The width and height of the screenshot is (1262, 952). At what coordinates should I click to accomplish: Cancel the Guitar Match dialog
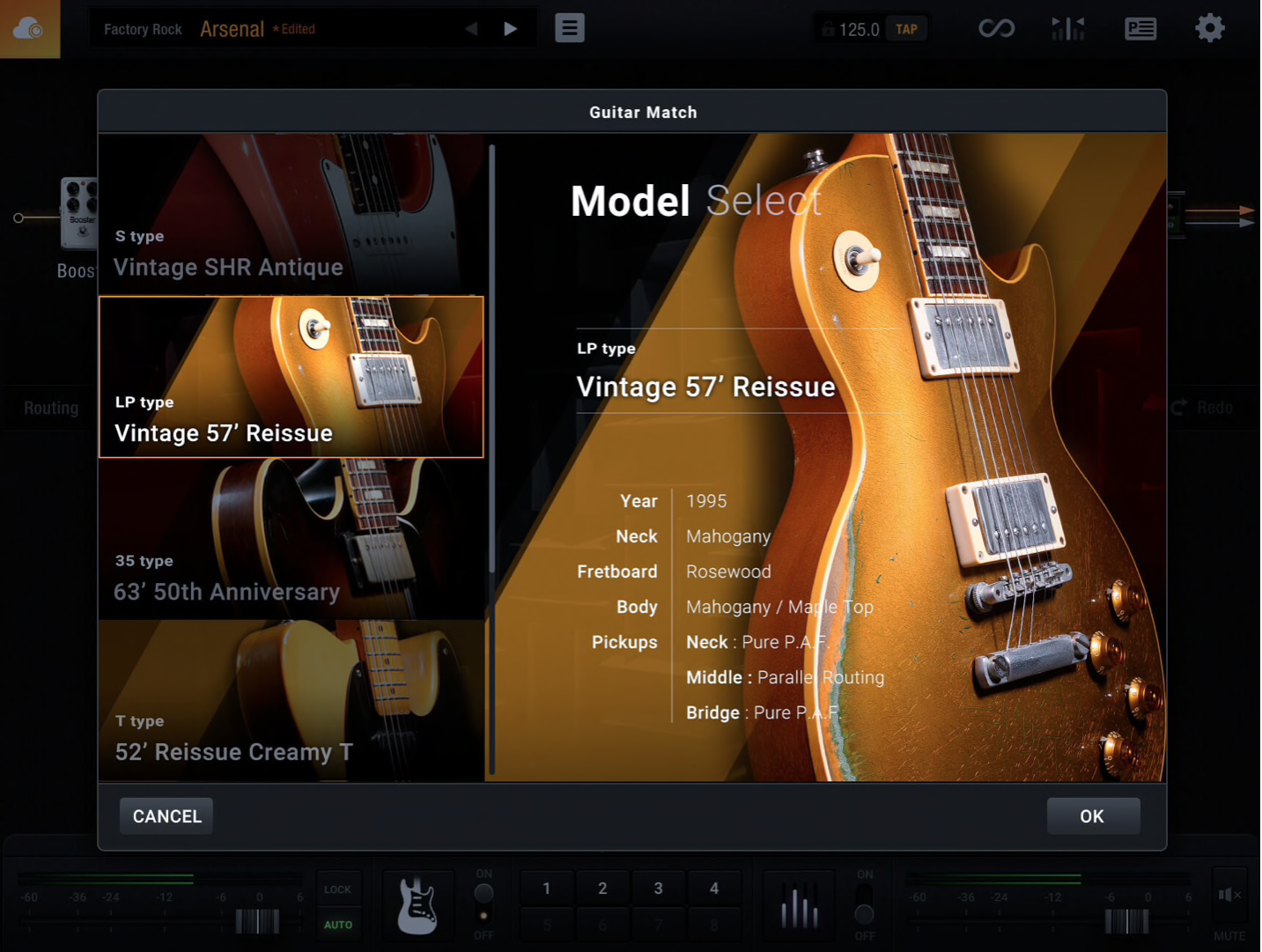tap(166, 815)
